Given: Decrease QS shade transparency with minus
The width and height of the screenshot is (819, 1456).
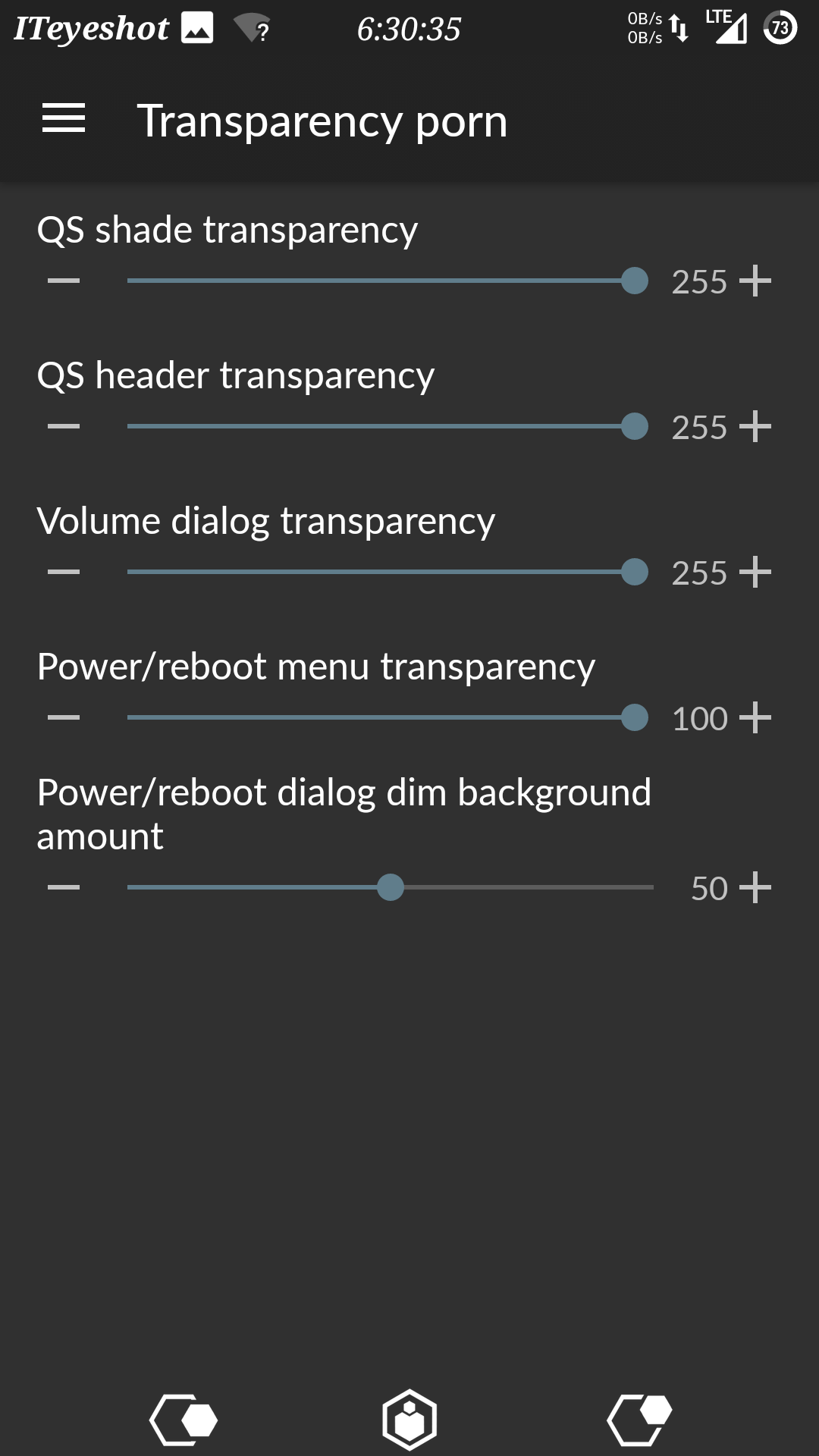Looking at the screenshot, I should (x=64, y=281).
